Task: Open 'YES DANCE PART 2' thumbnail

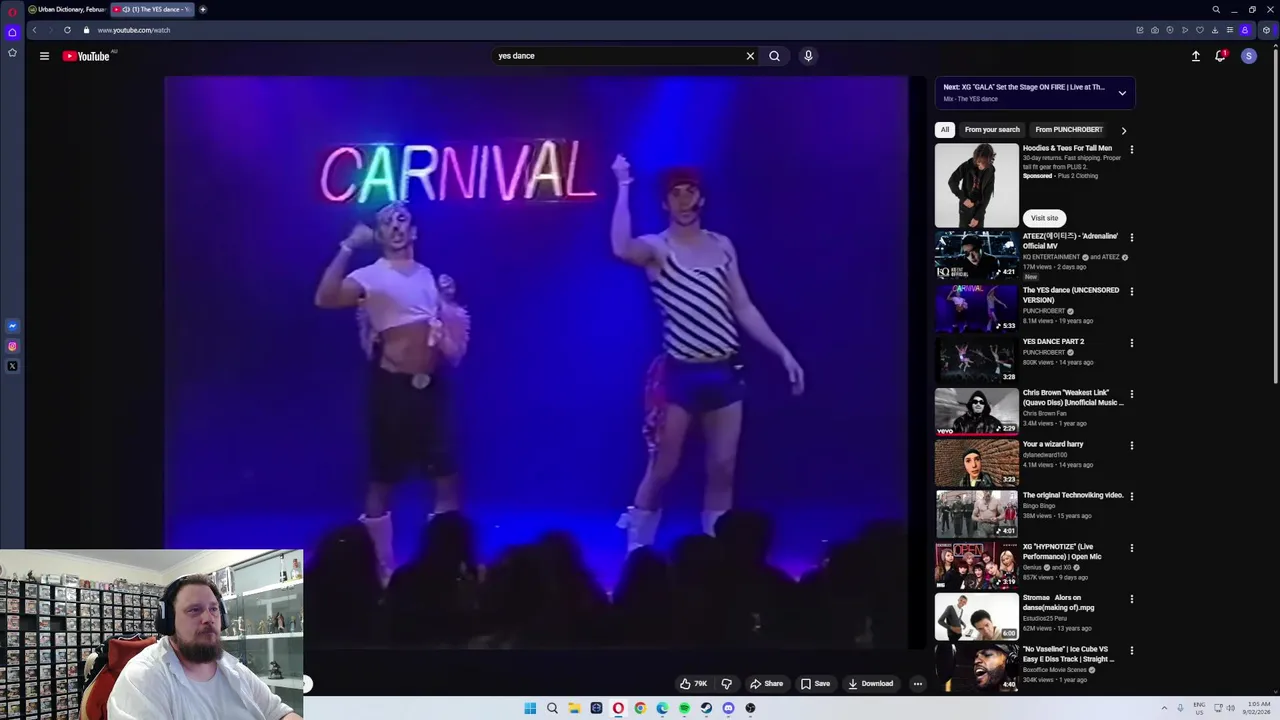Action: tap(976, 360)
